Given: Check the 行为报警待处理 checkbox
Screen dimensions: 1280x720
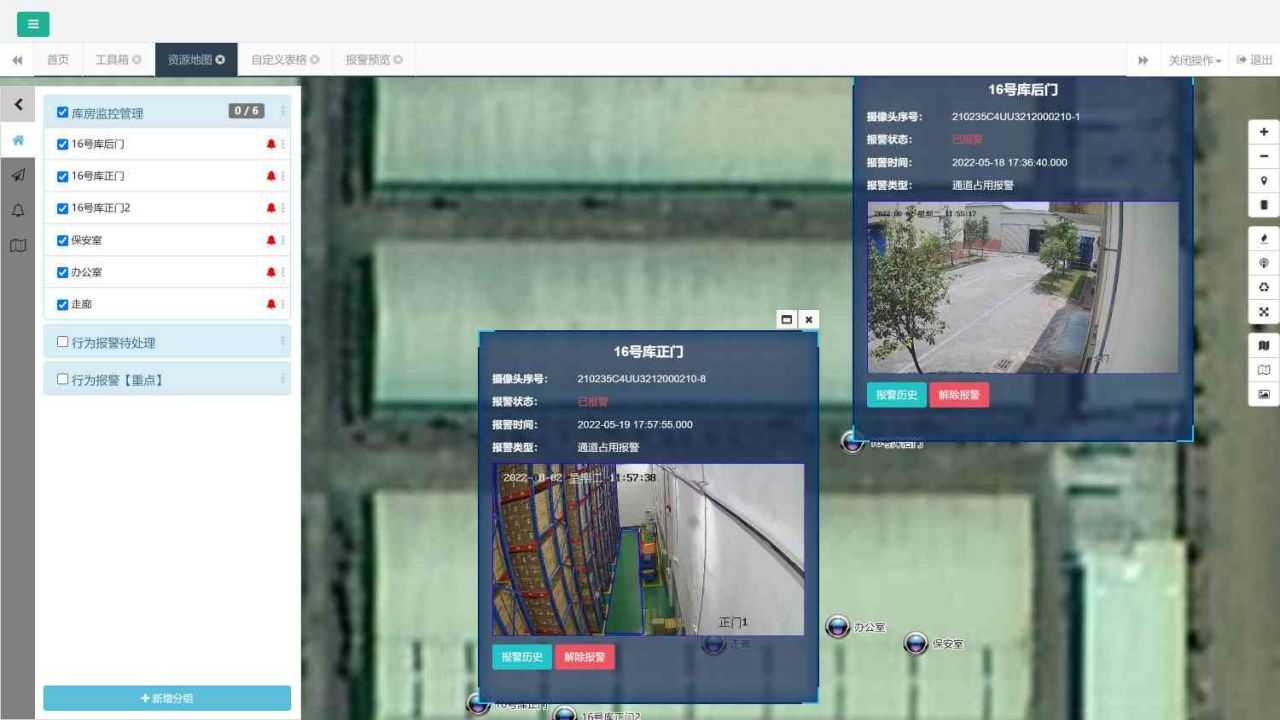Looking at the screenshot, I should (63, 342).
